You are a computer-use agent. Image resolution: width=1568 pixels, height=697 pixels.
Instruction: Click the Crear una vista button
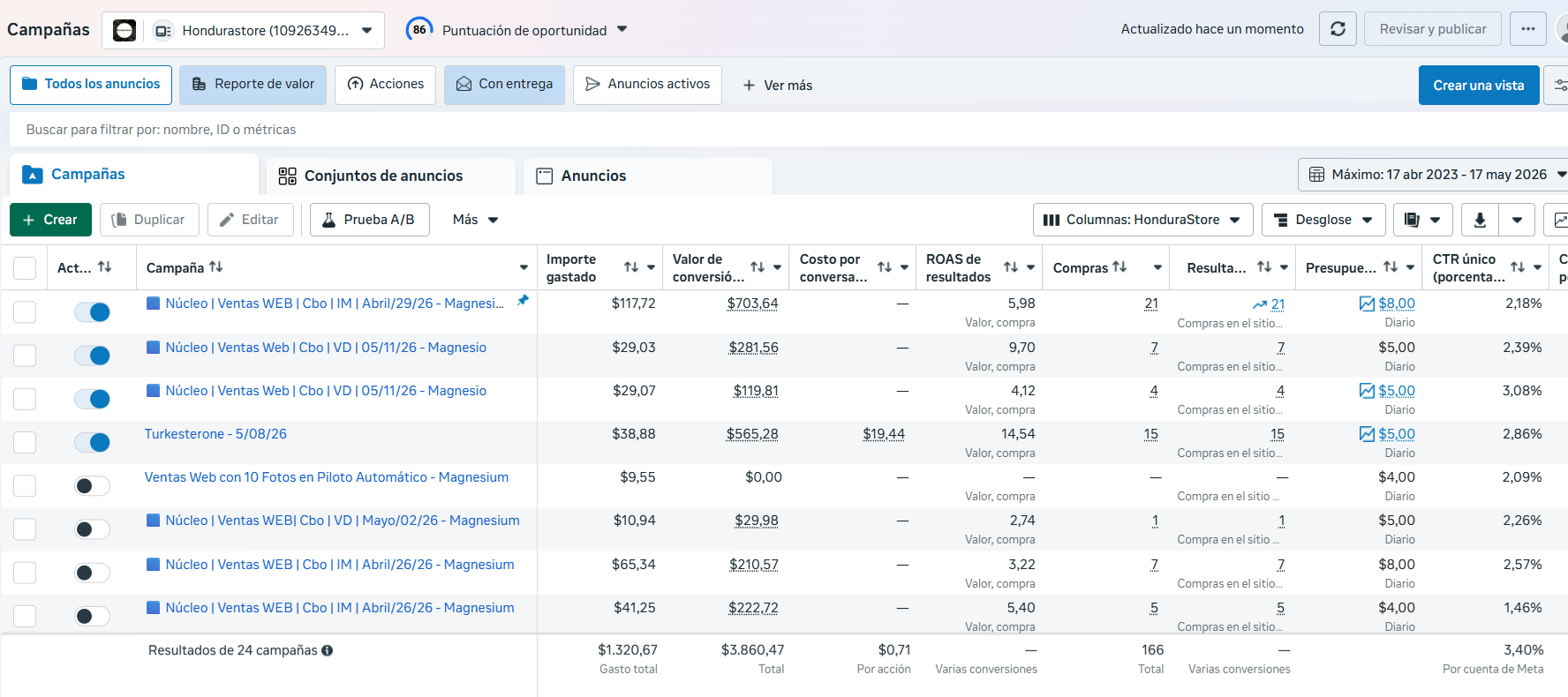1479,86
